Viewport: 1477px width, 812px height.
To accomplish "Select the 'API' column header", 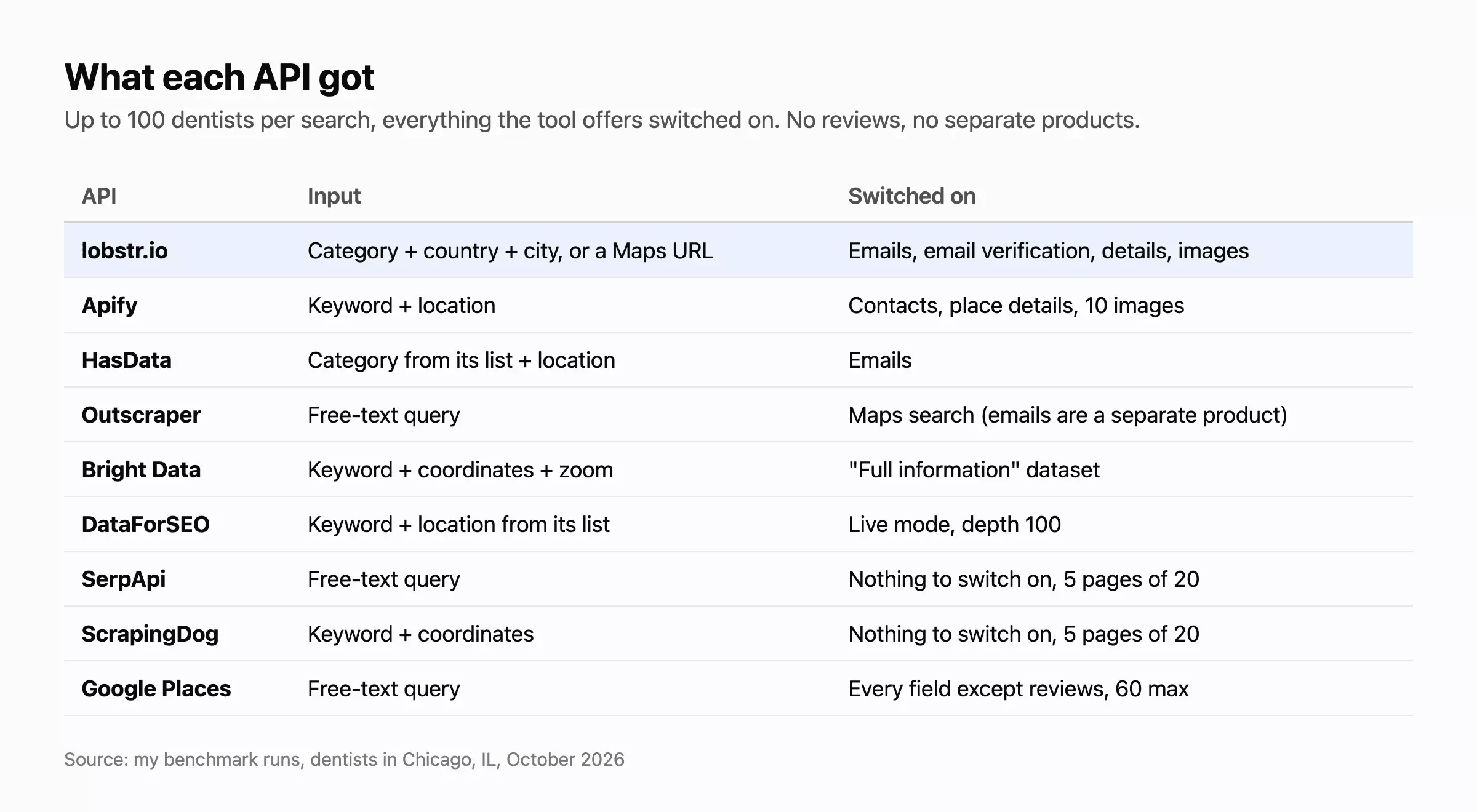I will click(x=99, y=196).
